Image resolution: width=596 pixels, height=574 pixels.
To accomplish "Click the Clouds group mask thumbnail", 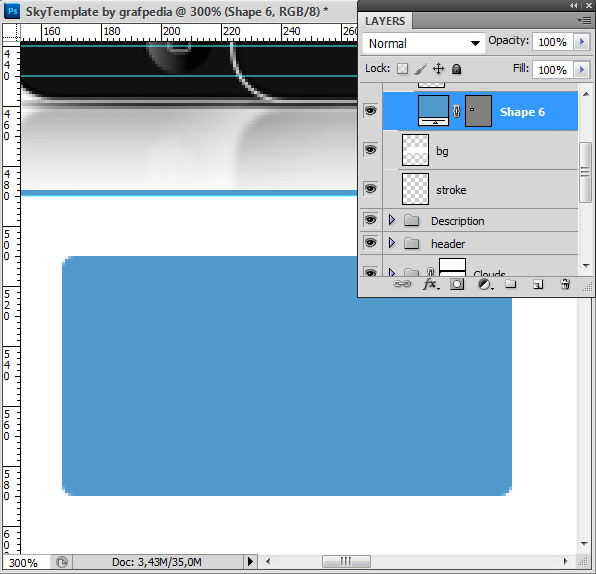I will [452, 267].
